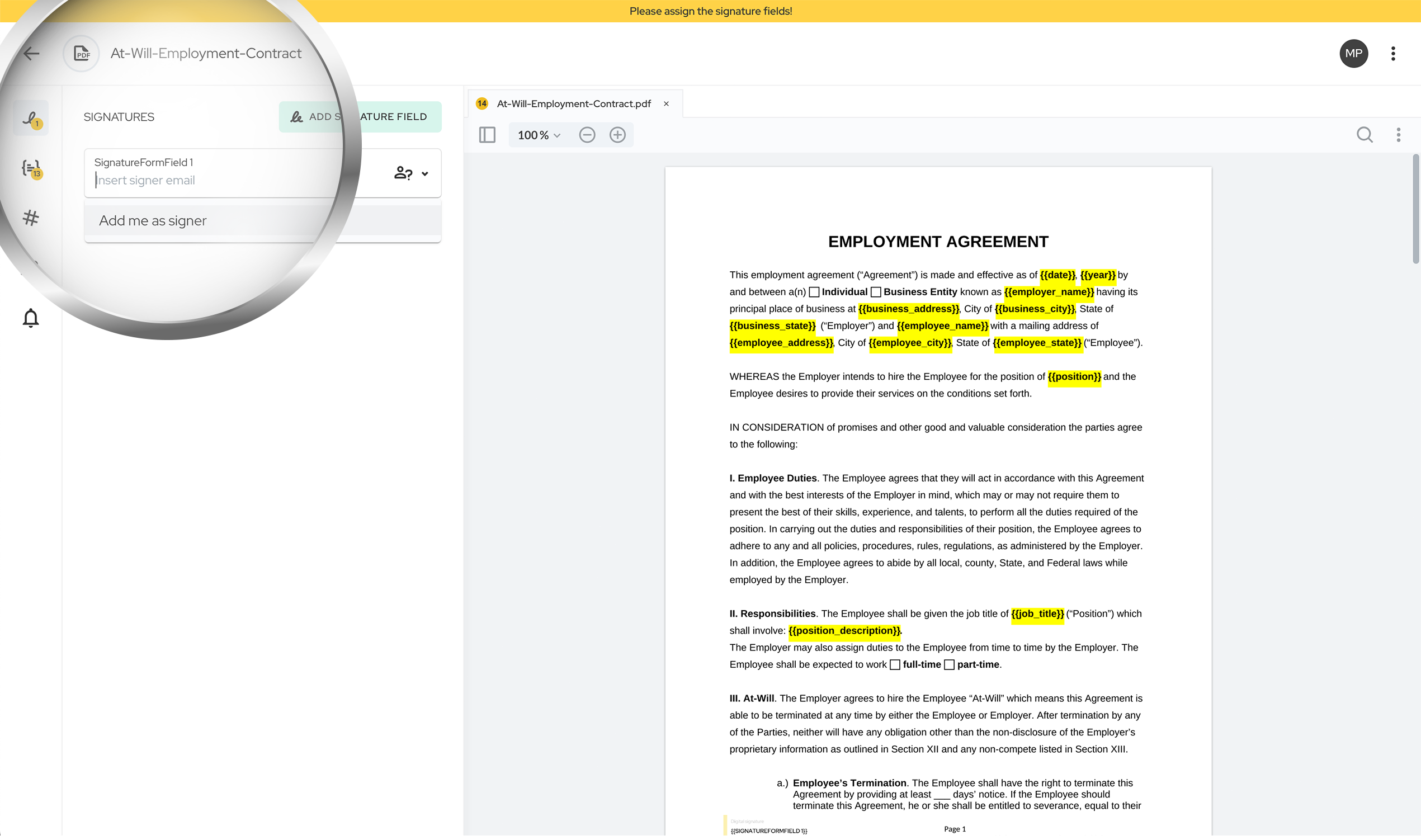Open notifications via the bell icon
This screenshot has width=1421, height=840.
[31, 317]
